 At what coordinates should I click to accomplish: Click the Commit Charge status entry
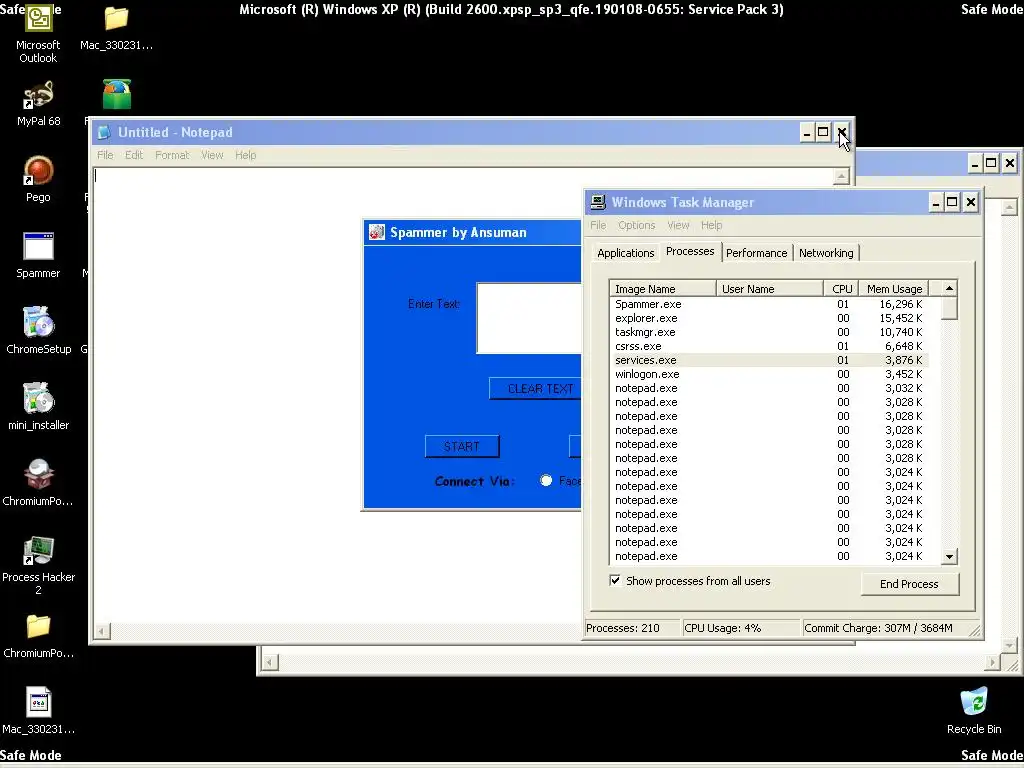pyautogui.click(x=885, y=628)
